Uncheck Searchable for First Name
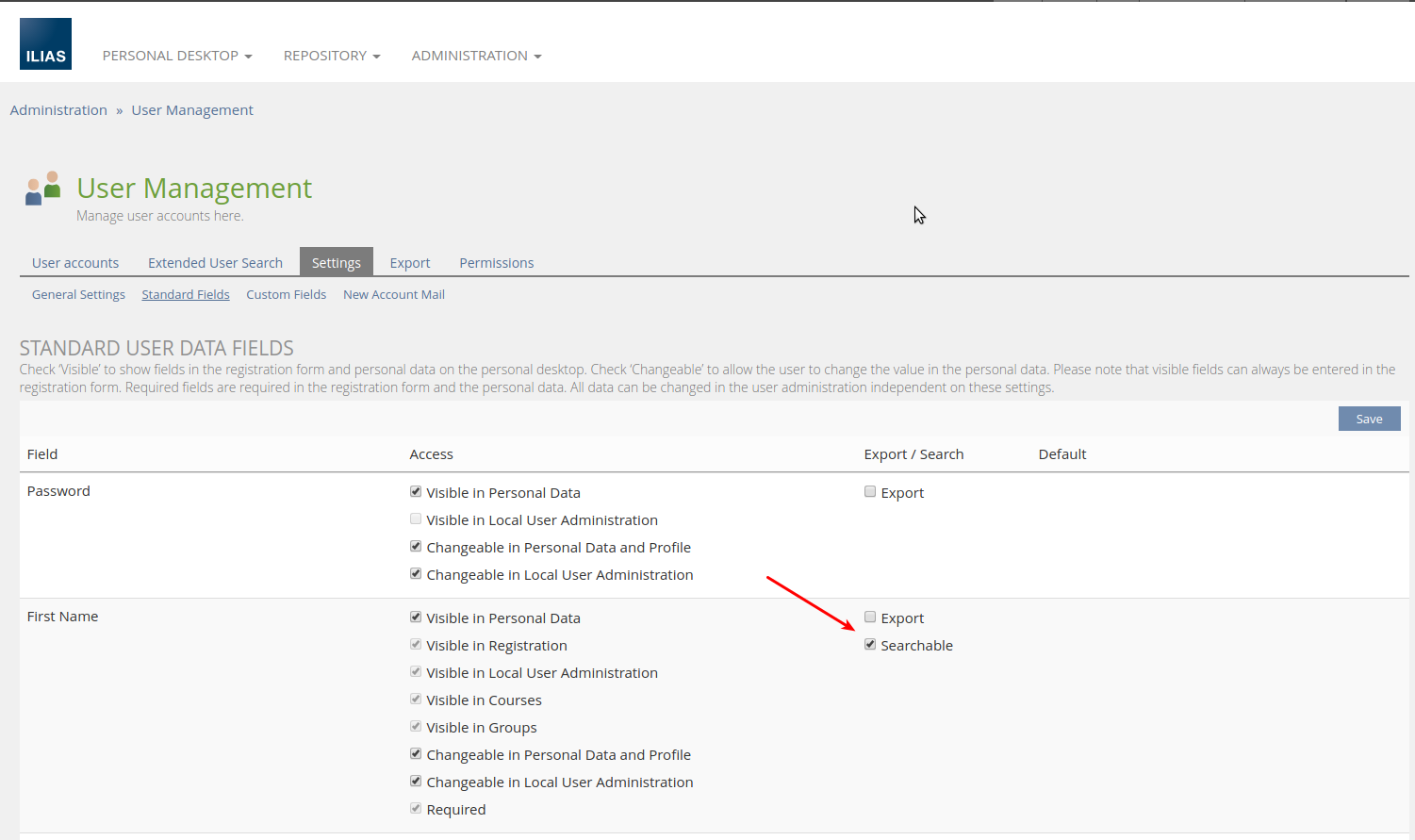The height and width of the screenshot is (840, 1415). click(870, 645)
